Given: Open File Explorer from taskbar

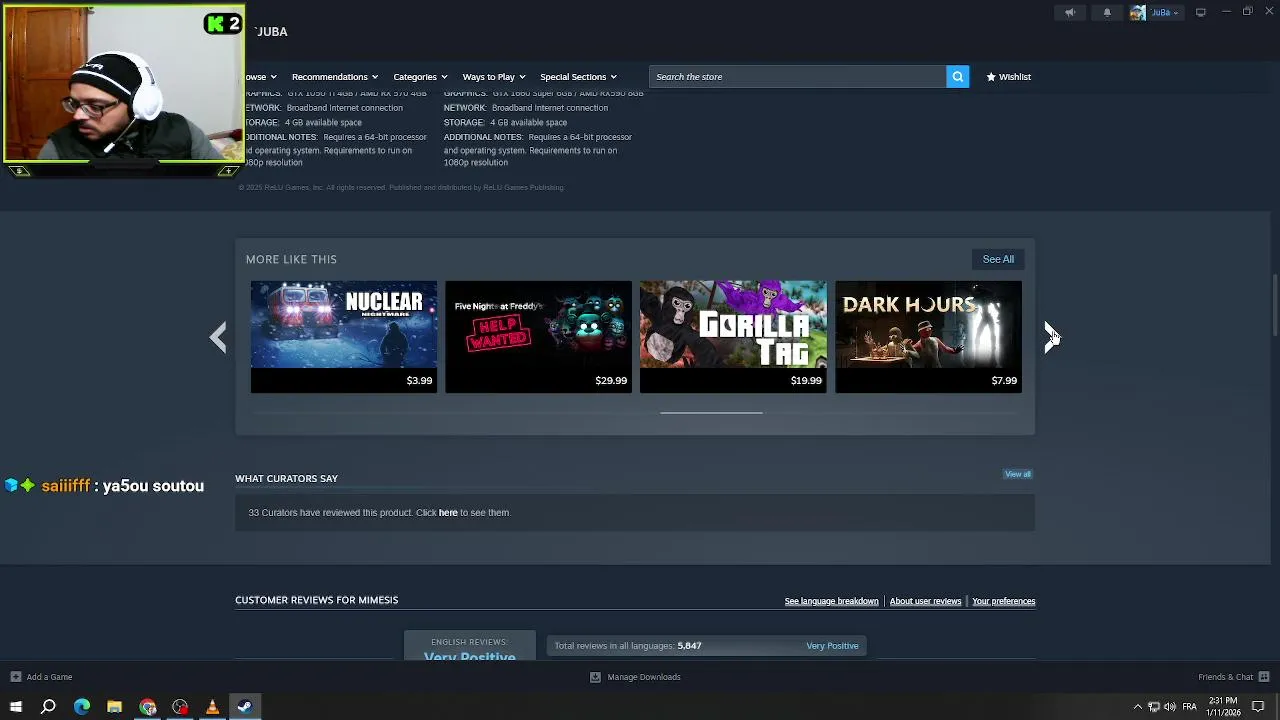Looking at the screenshot, I should point(114,707).
